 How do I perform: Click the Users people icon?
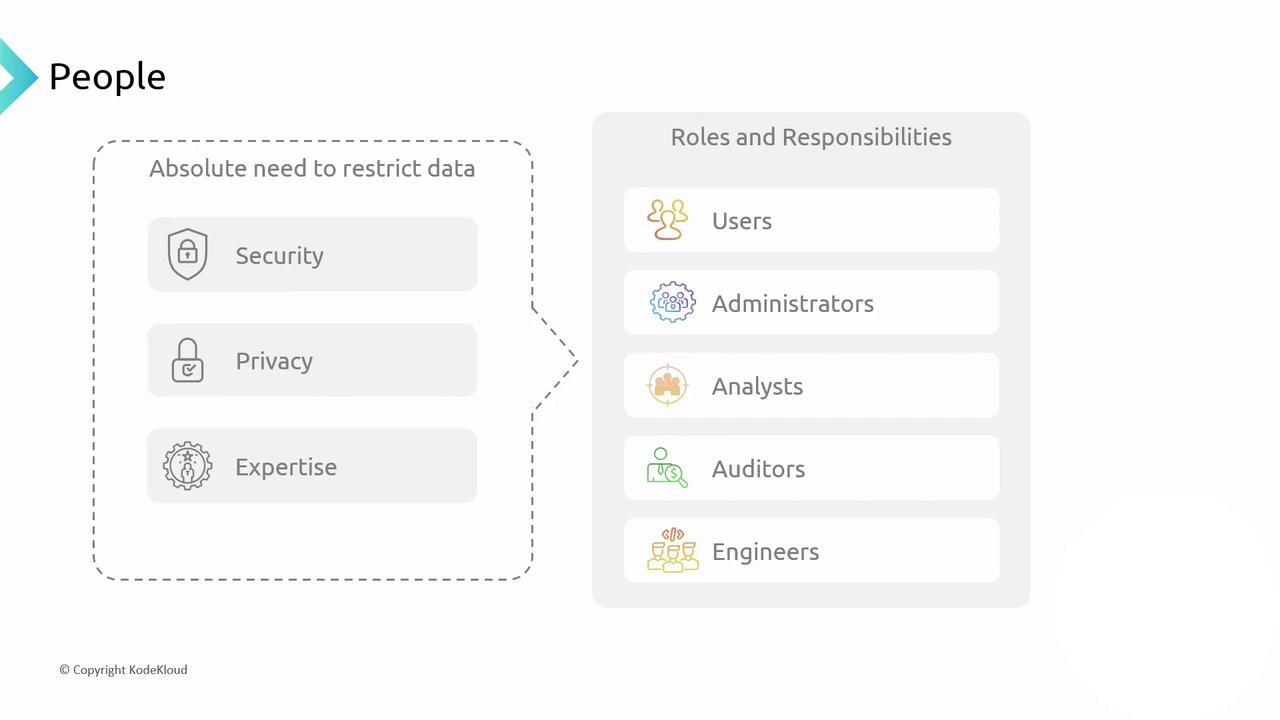click(x=667, y=220)
